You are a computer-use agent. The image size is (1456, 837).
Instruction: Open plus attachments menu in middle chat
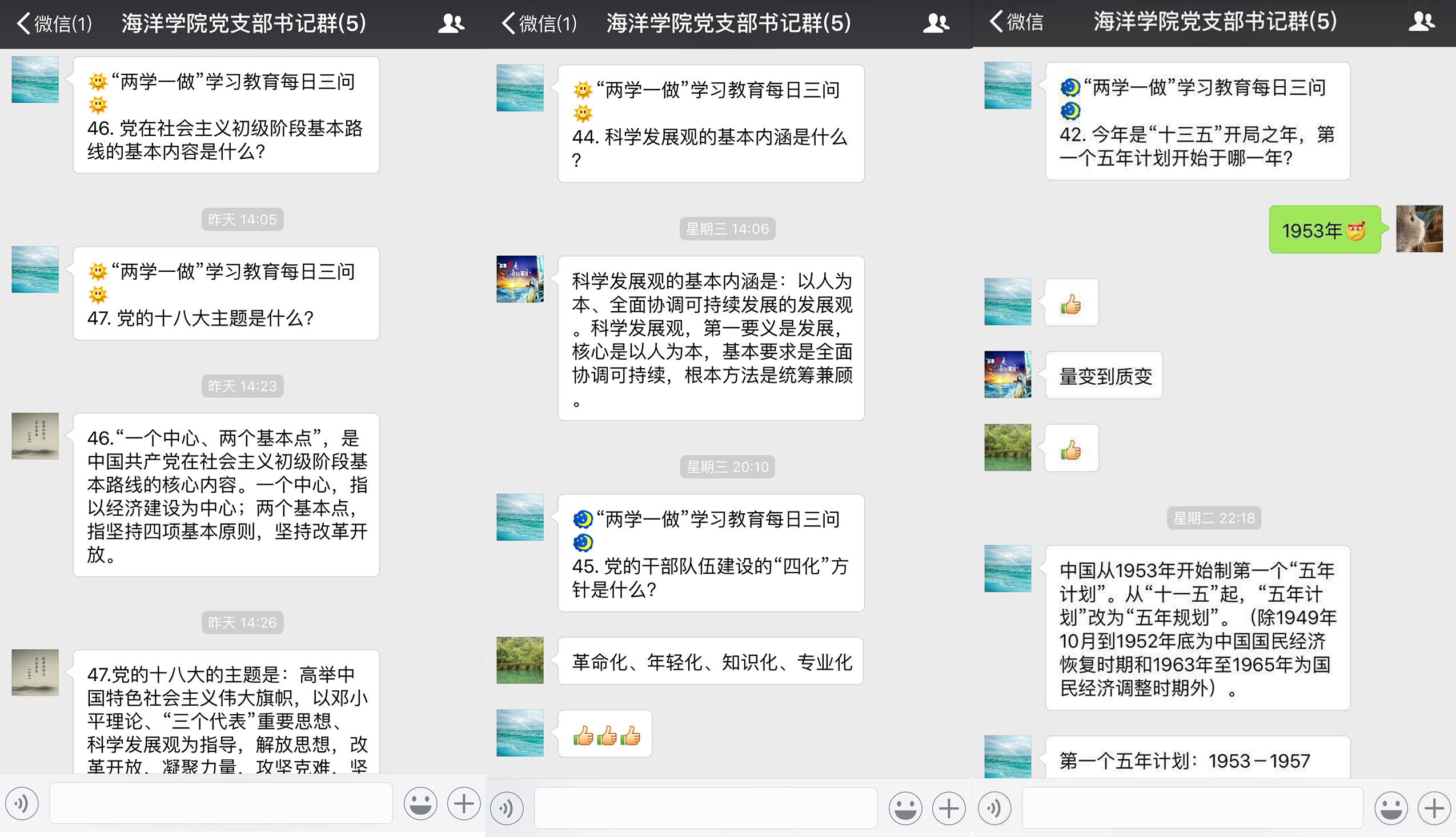click(948, 808)
